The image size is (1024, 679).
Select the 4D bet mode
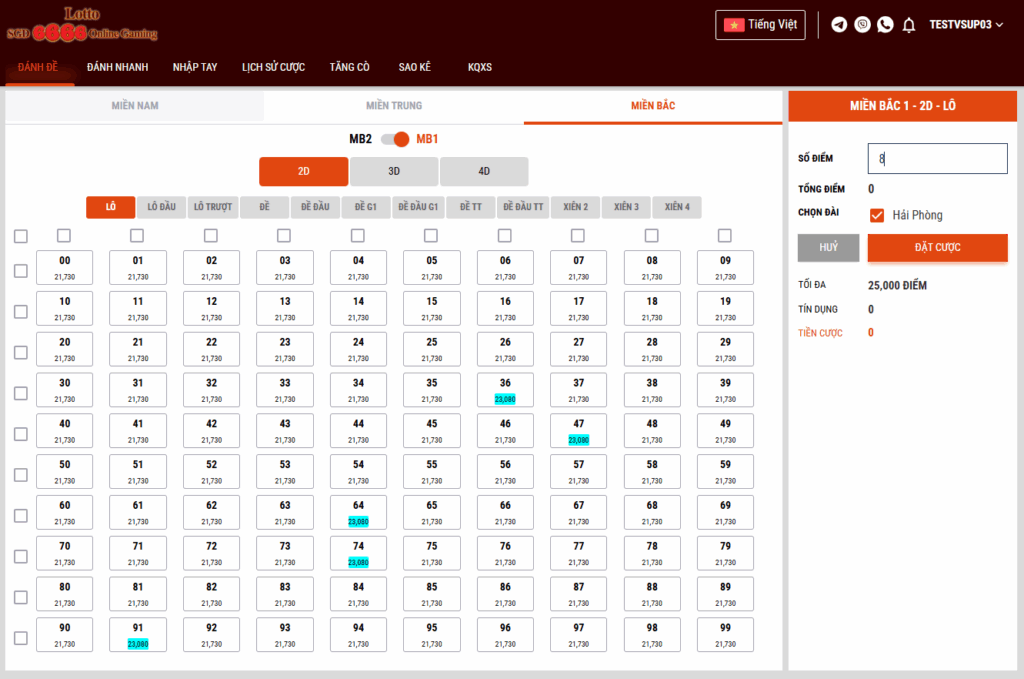coord(484,171)
